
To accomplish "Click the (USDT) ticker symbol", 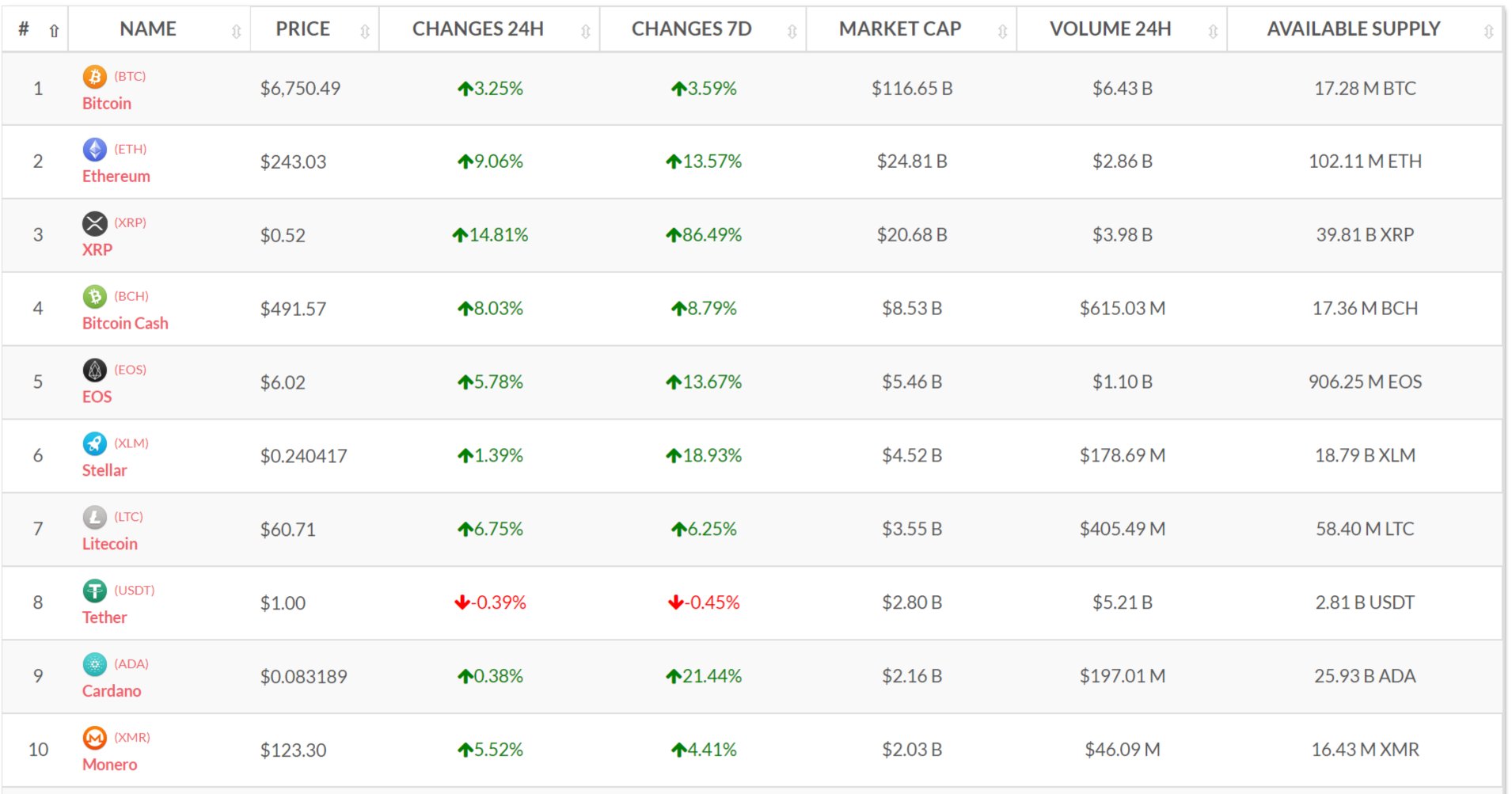I will [x=135, y=591].
